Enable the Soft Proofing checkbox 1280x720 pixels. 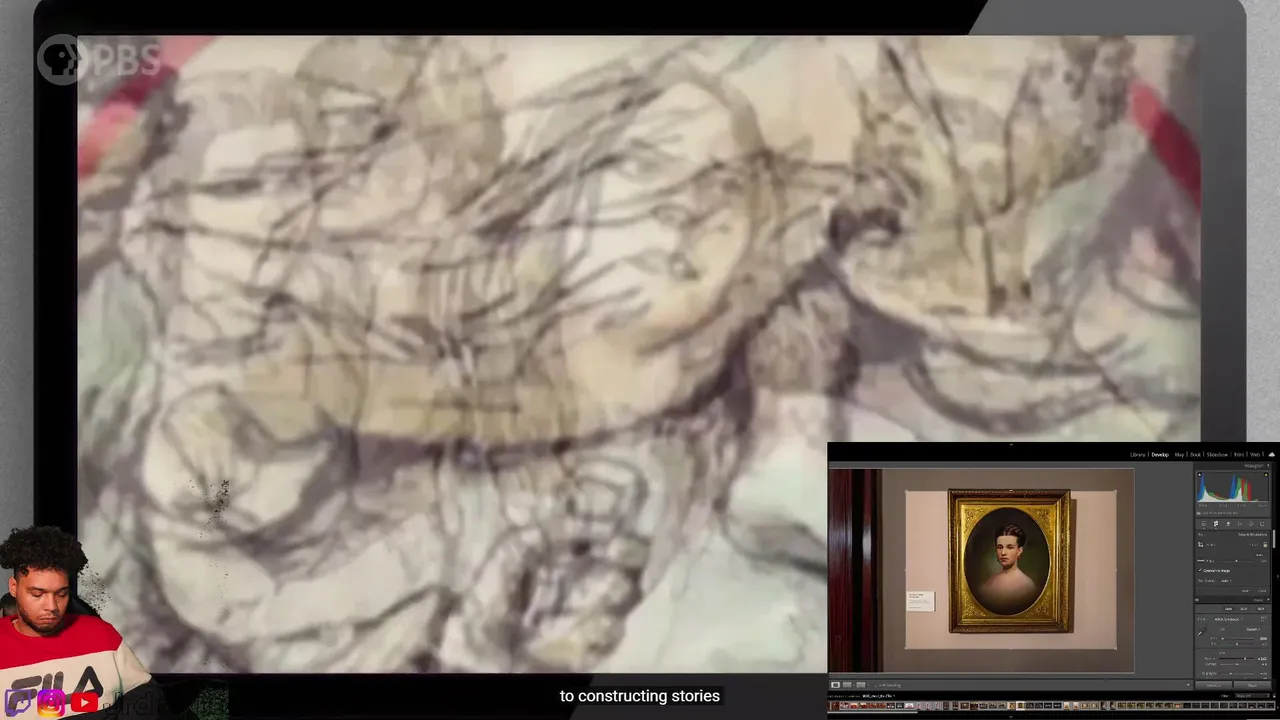tap(876, 685)
